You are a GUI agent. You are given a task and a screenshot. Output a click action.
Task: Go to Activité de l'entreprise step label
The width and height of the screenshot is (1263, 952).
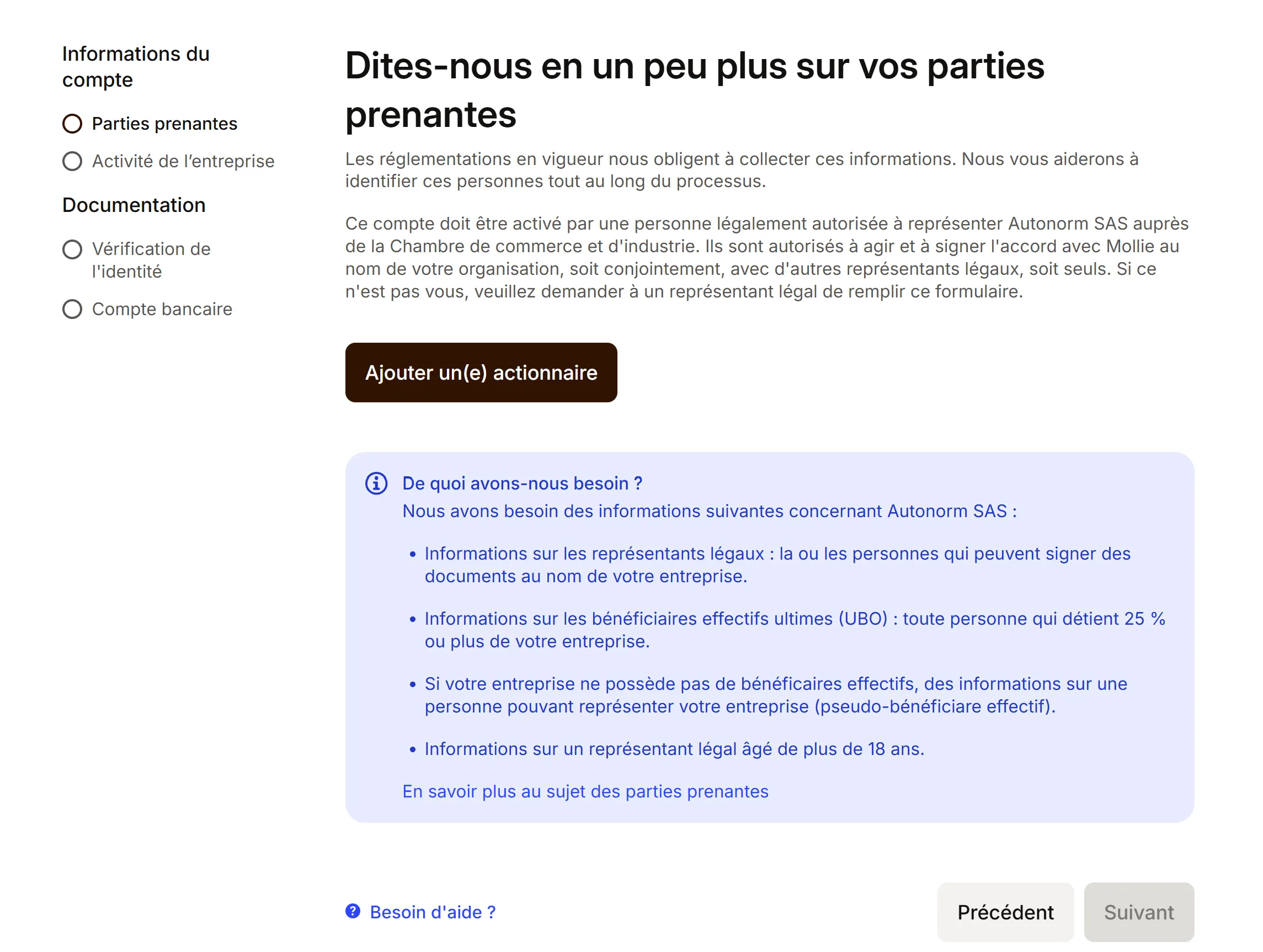click(x=183, y=161)
